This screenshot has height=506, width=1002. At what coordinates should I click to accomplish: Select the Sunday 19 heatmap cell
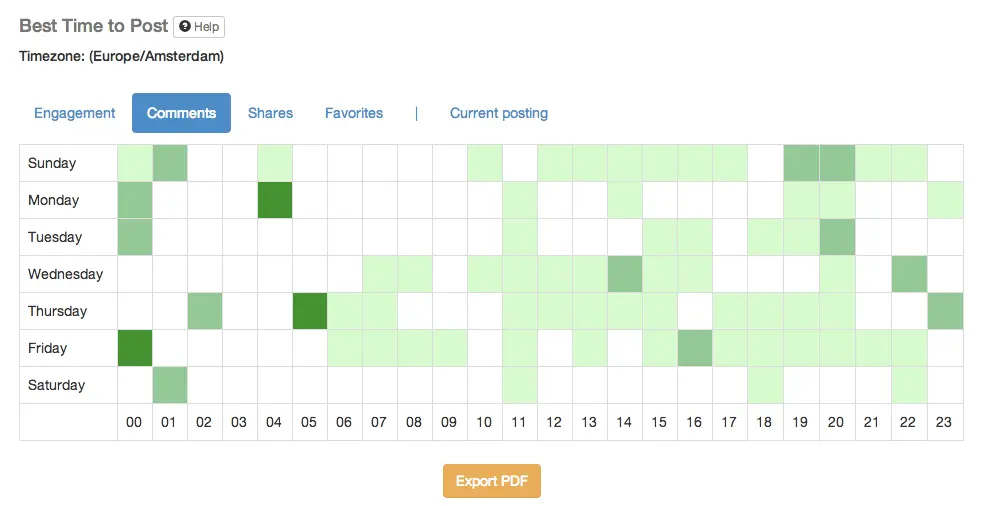pyautogui.click(x=801, y=163)
